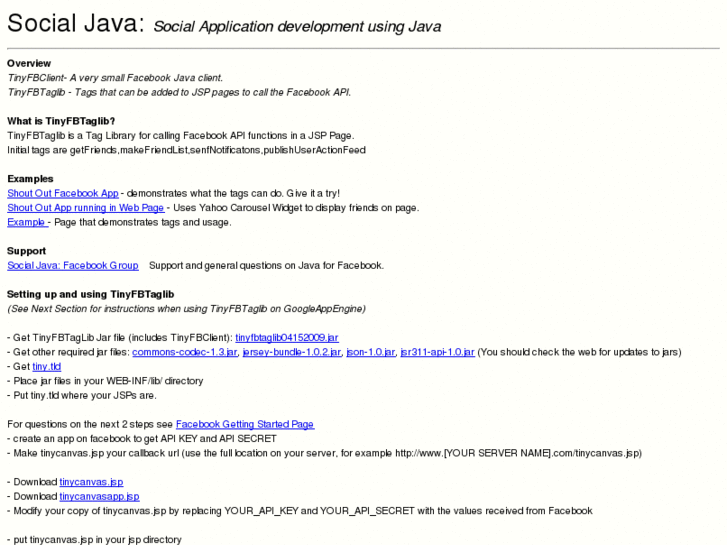Click the Overview heading

pos(29,64)
